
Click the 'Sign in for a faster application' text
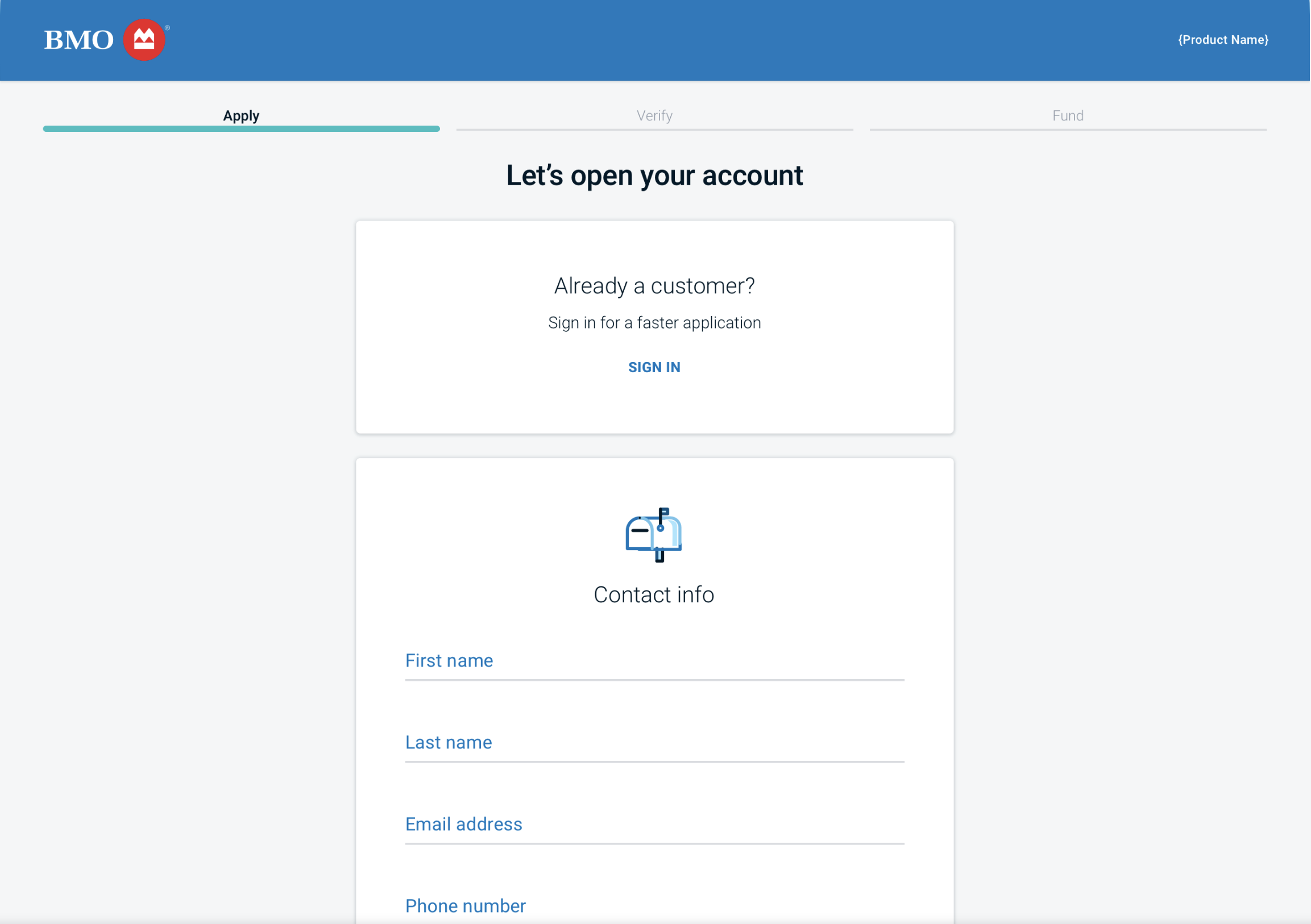(x=654, y=322)
